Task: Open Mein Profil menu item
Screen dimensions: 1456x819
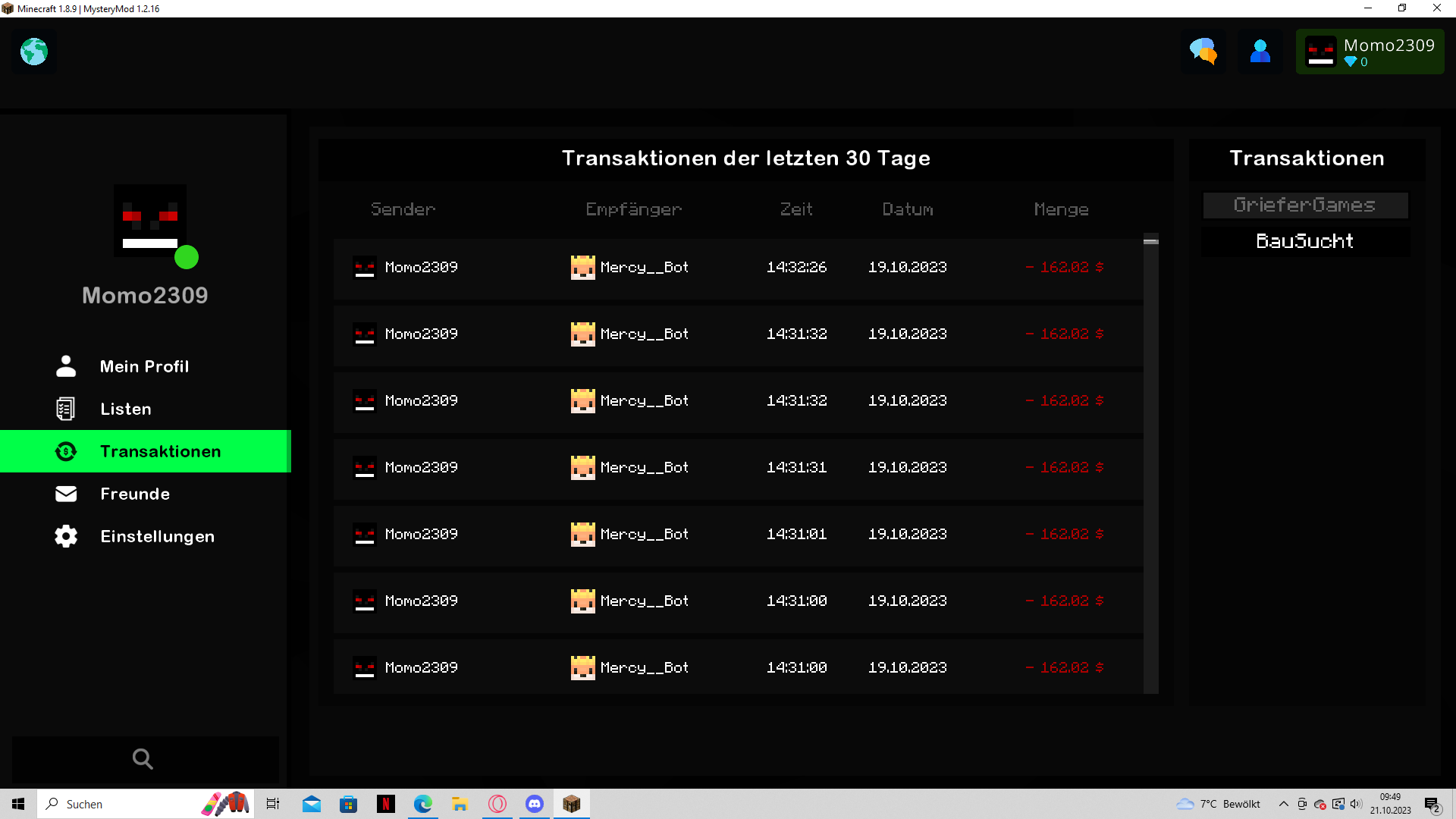Action: (x=146, y=366)
